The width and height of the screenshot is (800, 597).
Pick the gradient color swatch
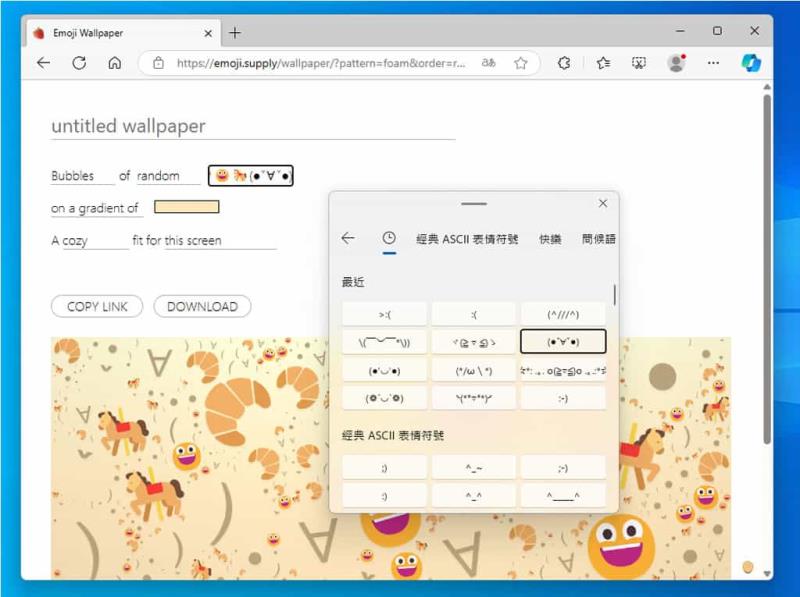[187, 207]
